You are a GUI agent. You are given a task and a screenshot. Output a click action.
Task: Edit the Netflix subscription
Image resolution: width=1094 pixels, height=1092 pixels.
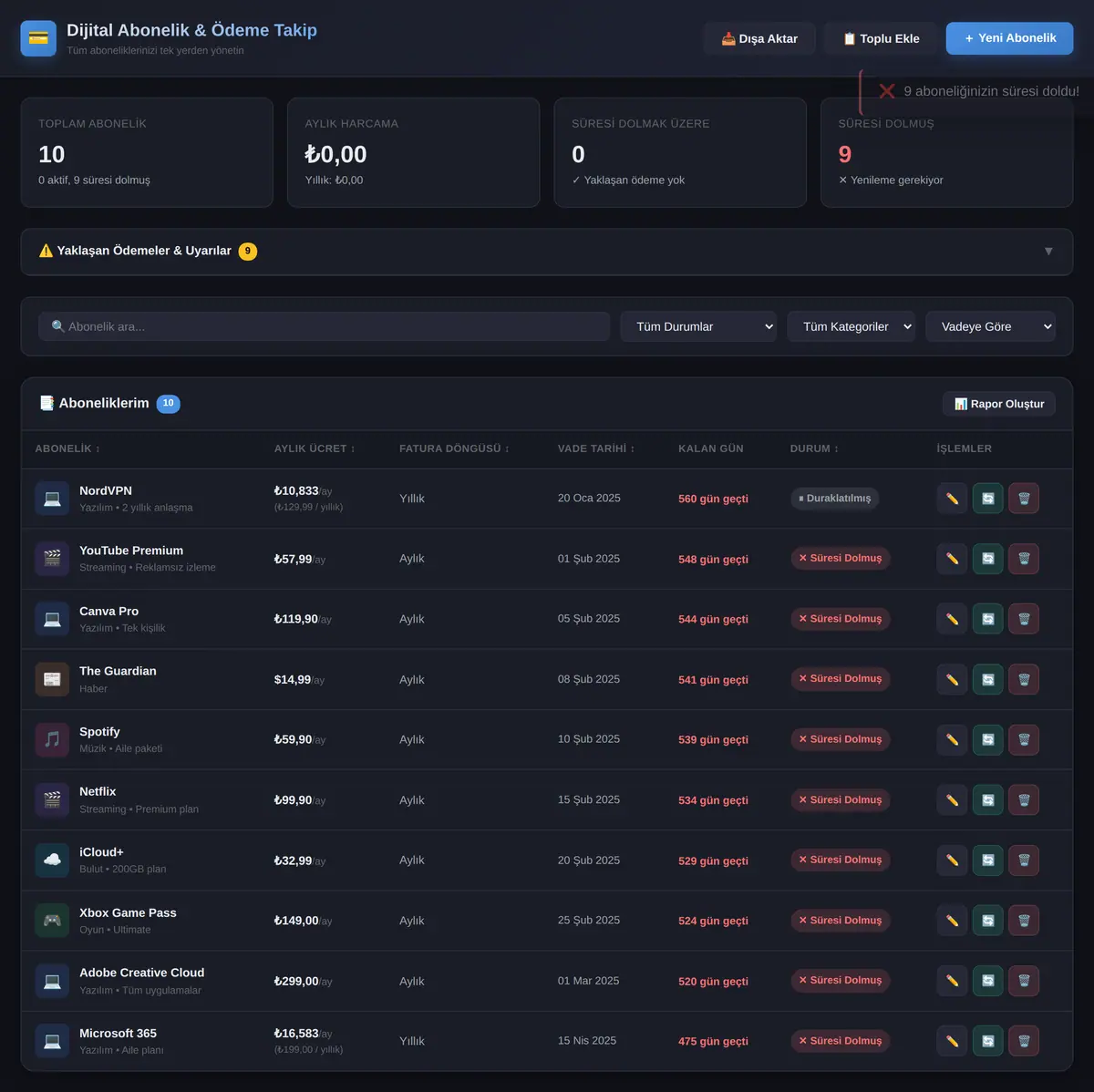(952, 800)
